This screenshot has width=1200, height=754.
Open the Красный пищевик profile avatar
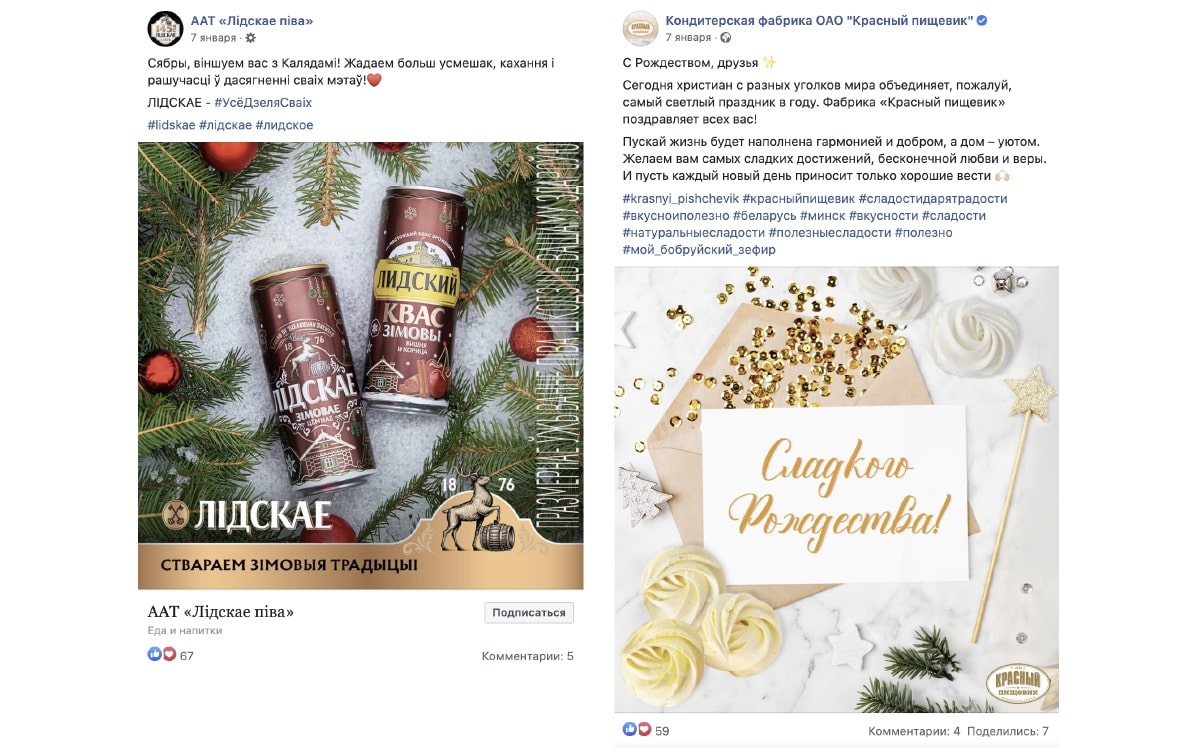[x=640, y=28]
